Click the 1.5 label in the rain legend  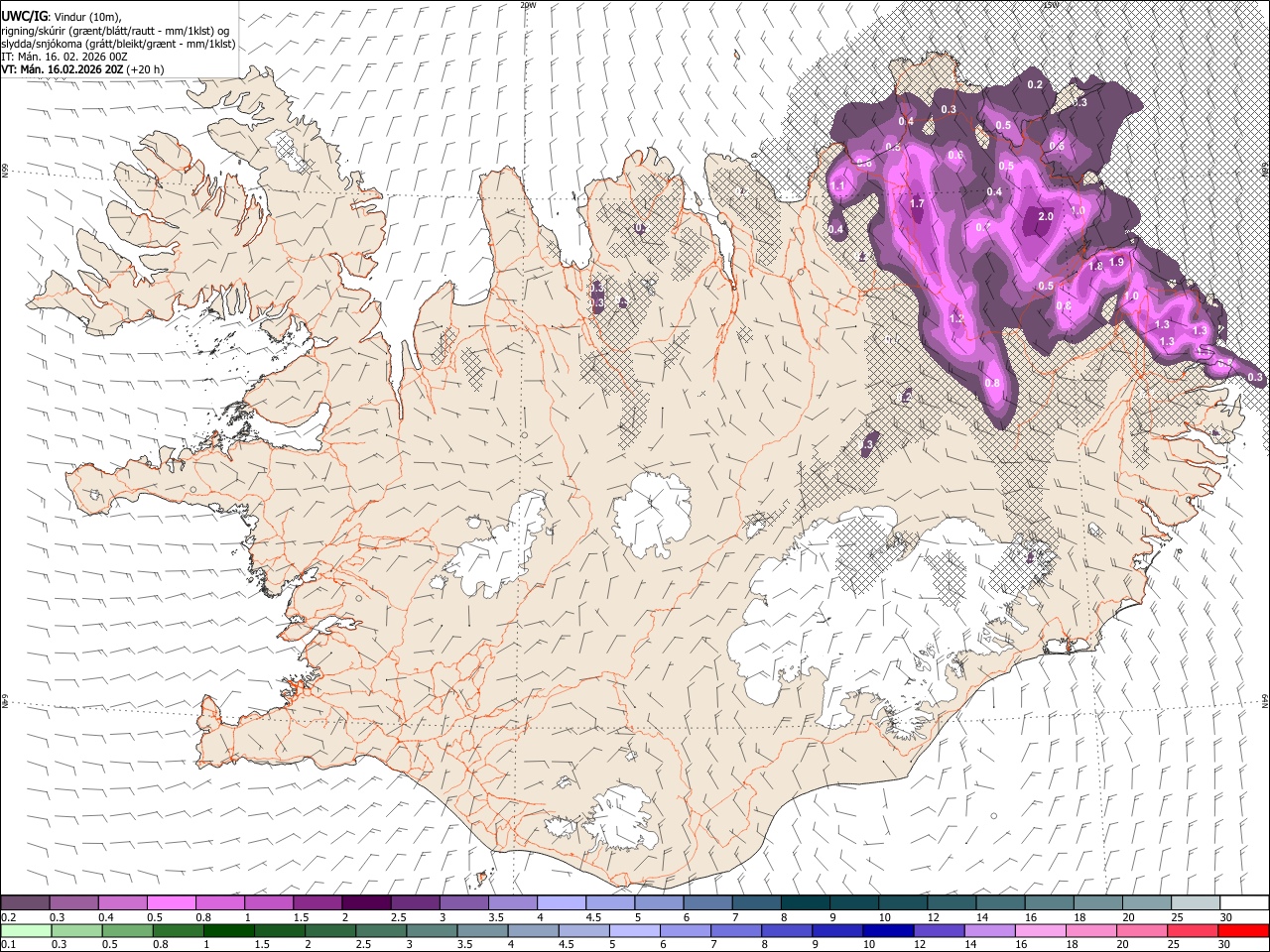[x=262, y=944]
